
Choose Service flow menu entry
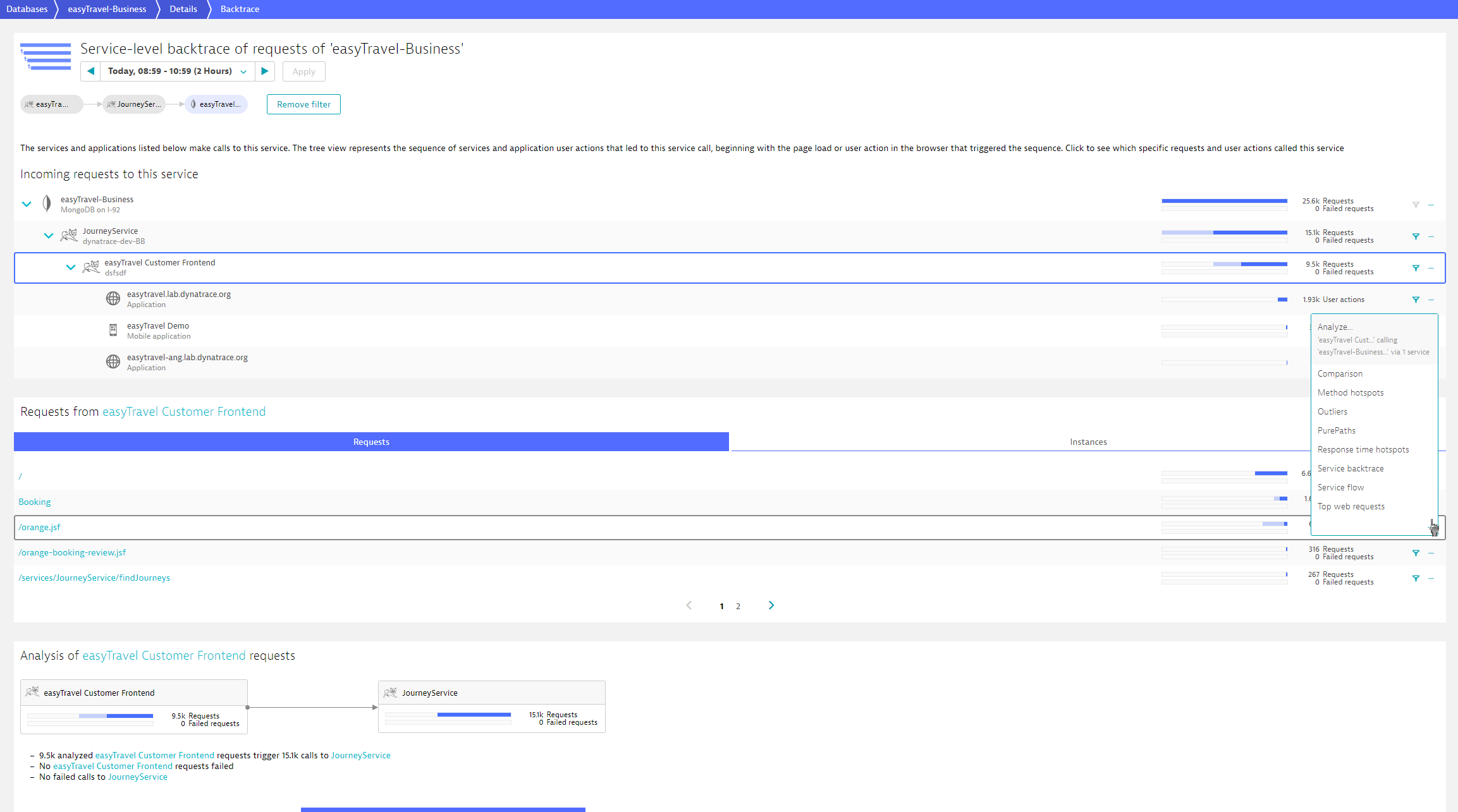1340,488
